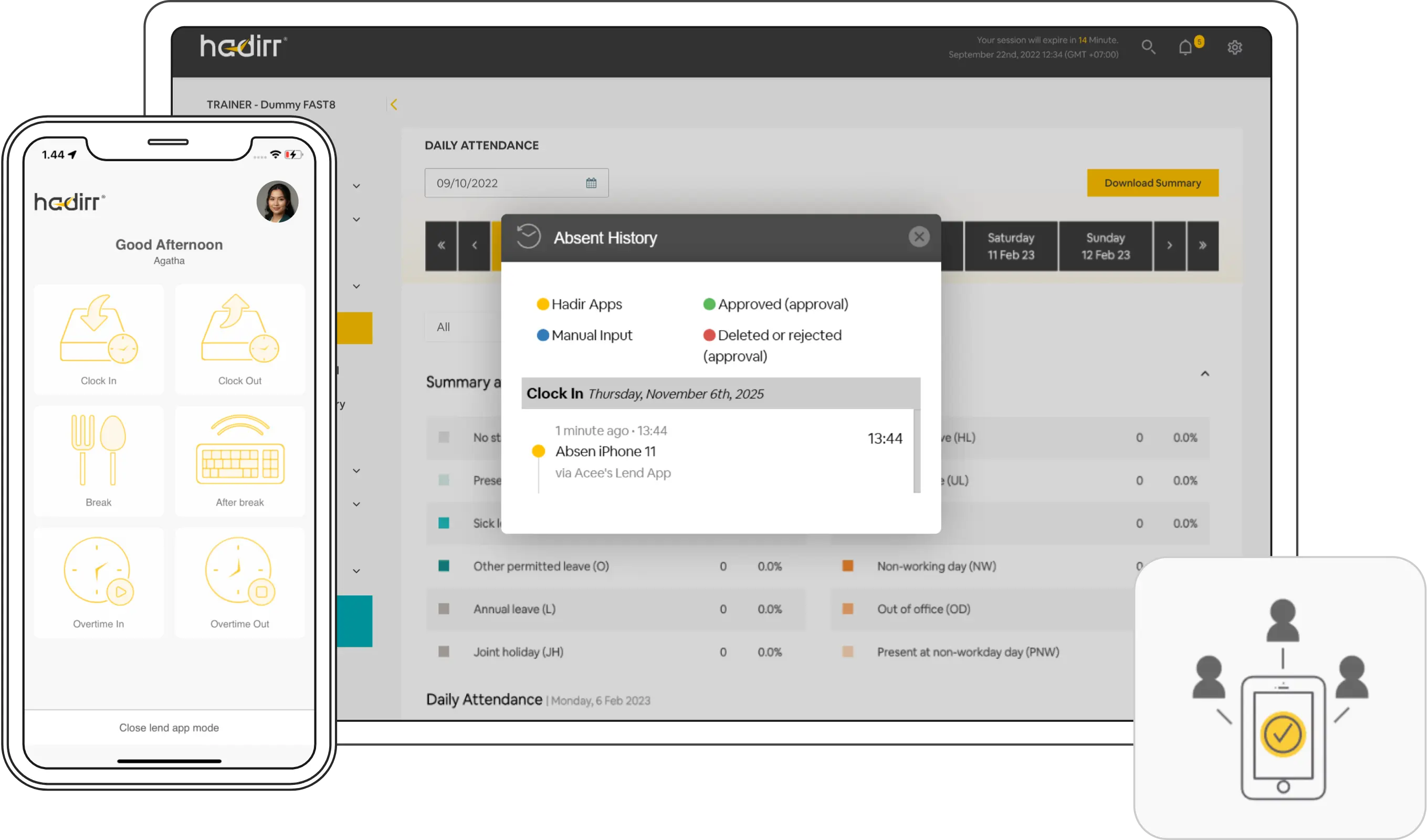Click the search magnifier icon

point(1148,47)
